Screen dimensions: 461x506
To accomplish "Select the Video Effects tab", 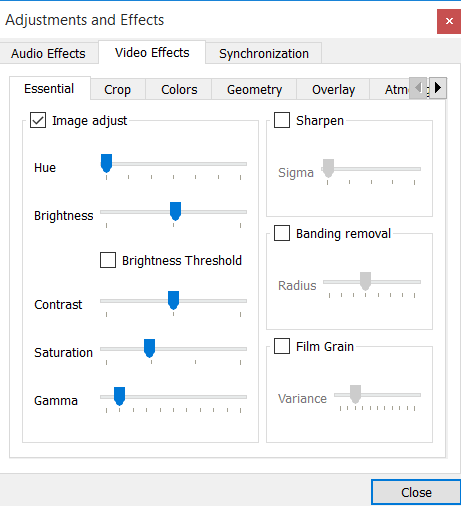I will pyautogui.click(x=152, y=52).
